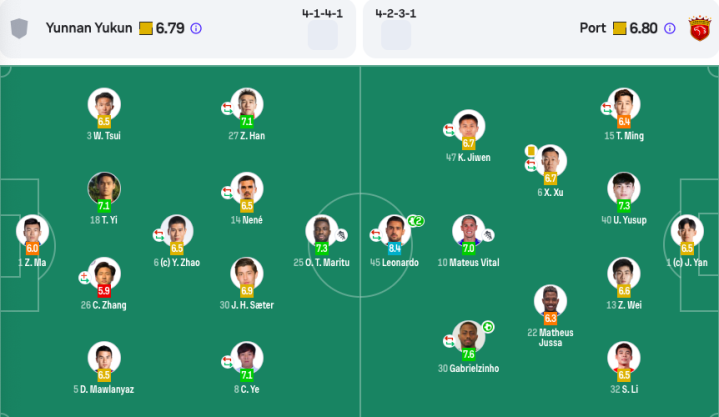Click the info icon next to Yunnan Yukun rating
Screen dimensions: 719x417
(196, 28)
